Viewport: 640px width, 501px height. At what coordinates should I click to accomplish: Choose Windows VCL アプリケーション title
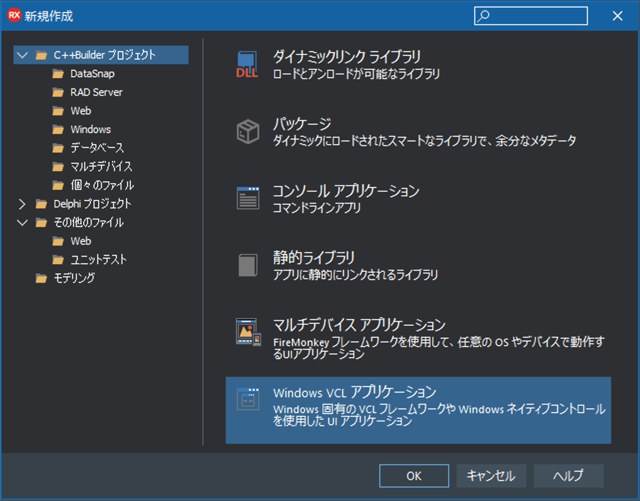click(x=355, y=392)
